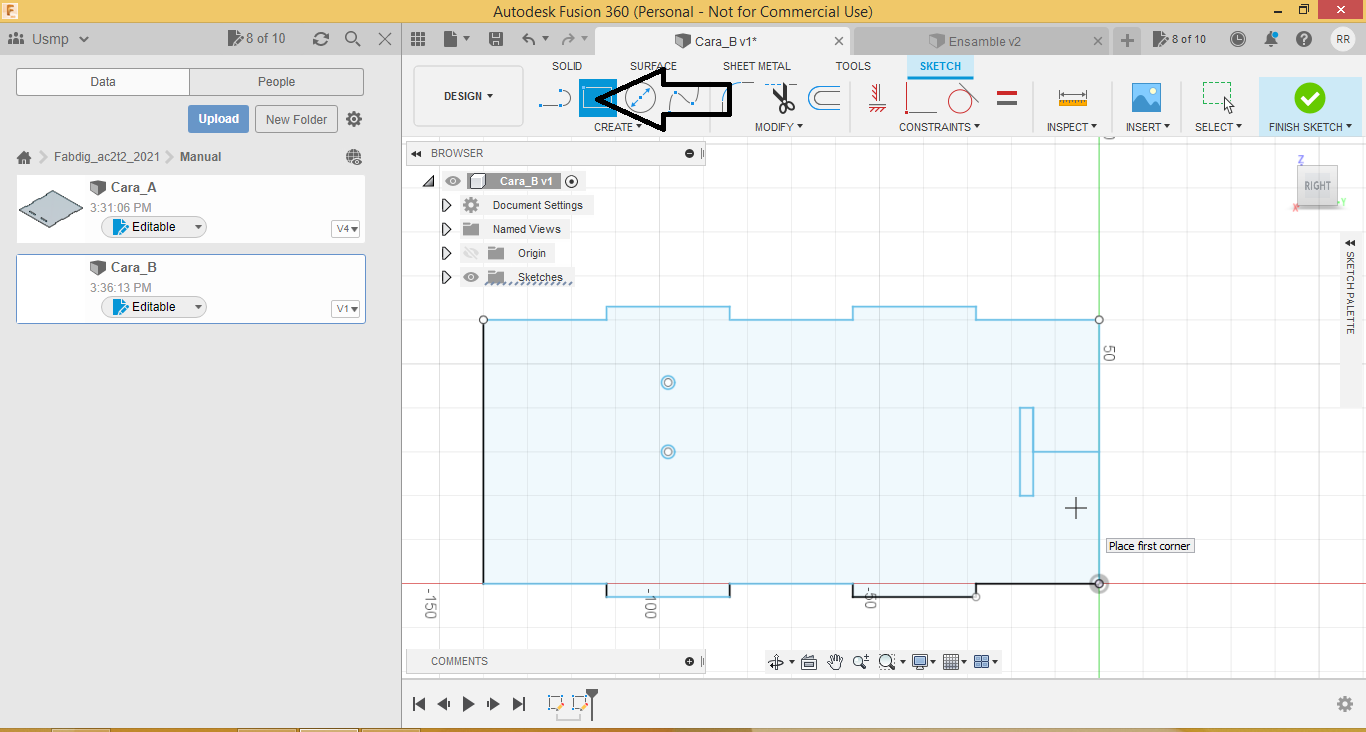Show the hidden Origin folder
1366x732 pixels.
pyautogui.click(x=471, y=253)
